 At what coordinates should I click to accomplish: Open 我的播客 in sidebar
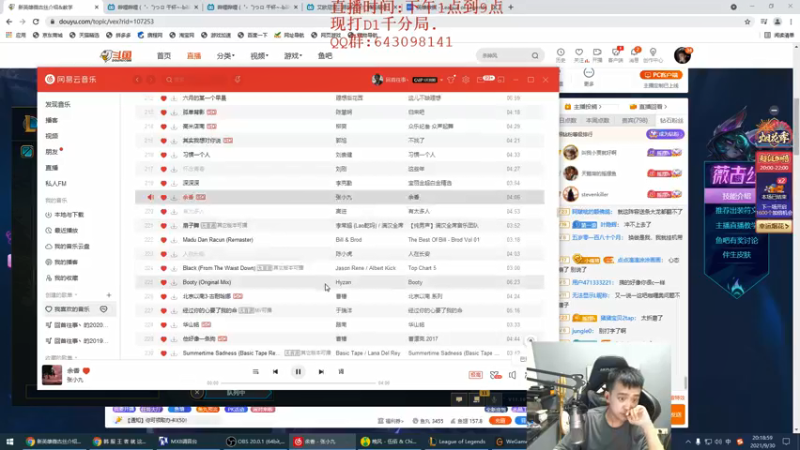pyautogui.click(x=62, y=262)
